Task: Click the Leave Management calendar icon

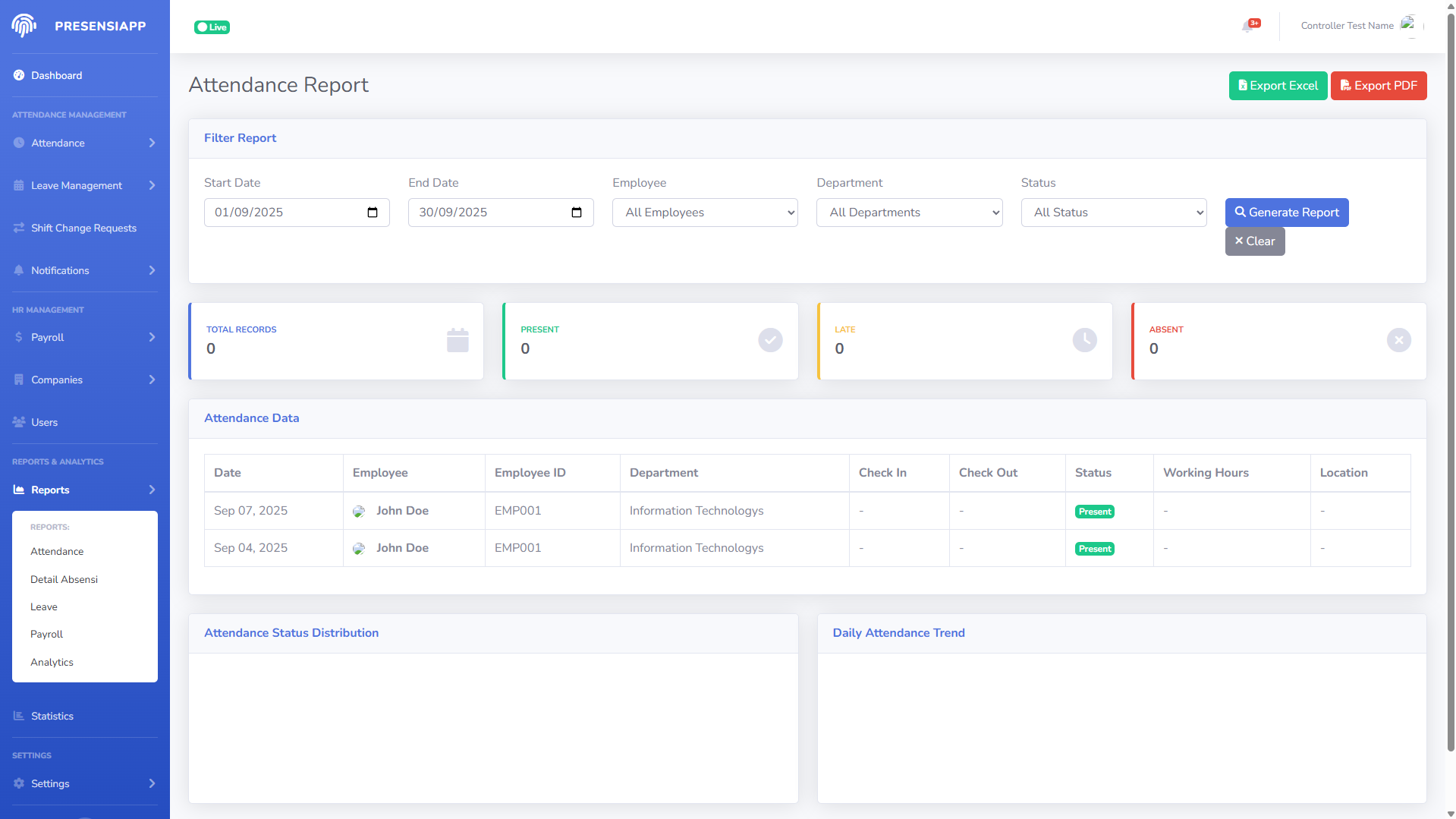Action: click(19, 185)
